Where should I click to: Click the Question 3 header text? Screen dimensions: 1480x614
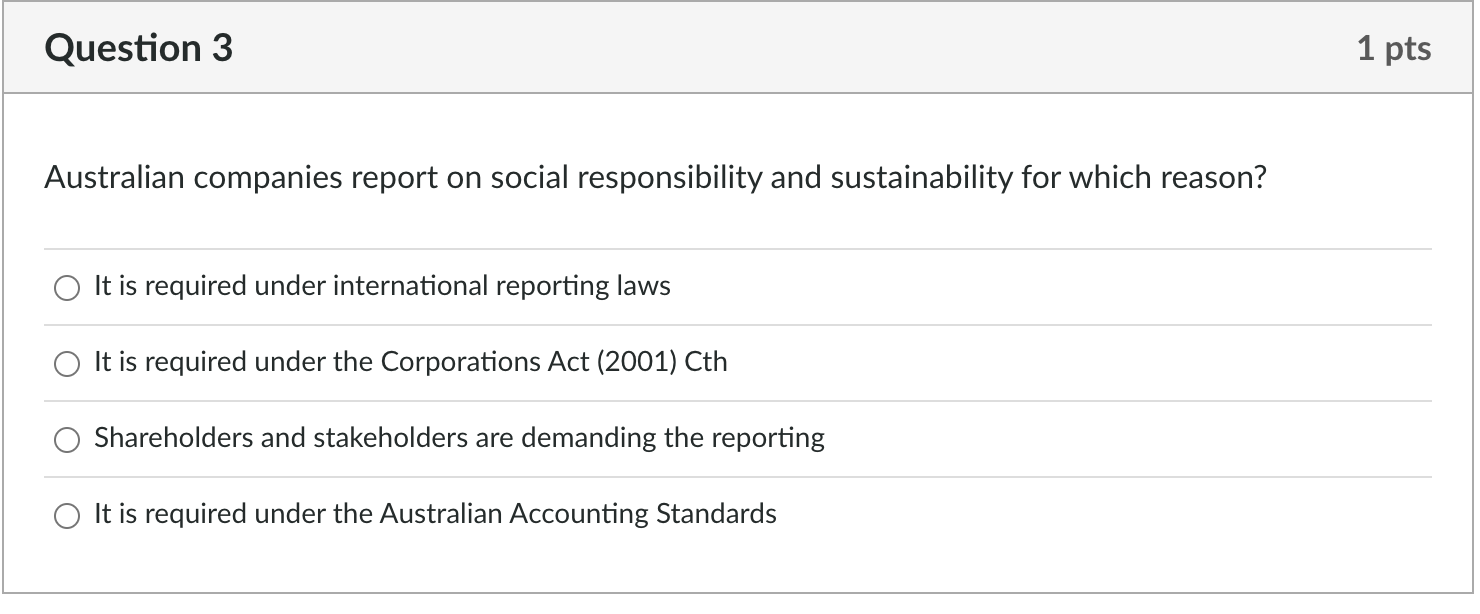tap(140, 46)
